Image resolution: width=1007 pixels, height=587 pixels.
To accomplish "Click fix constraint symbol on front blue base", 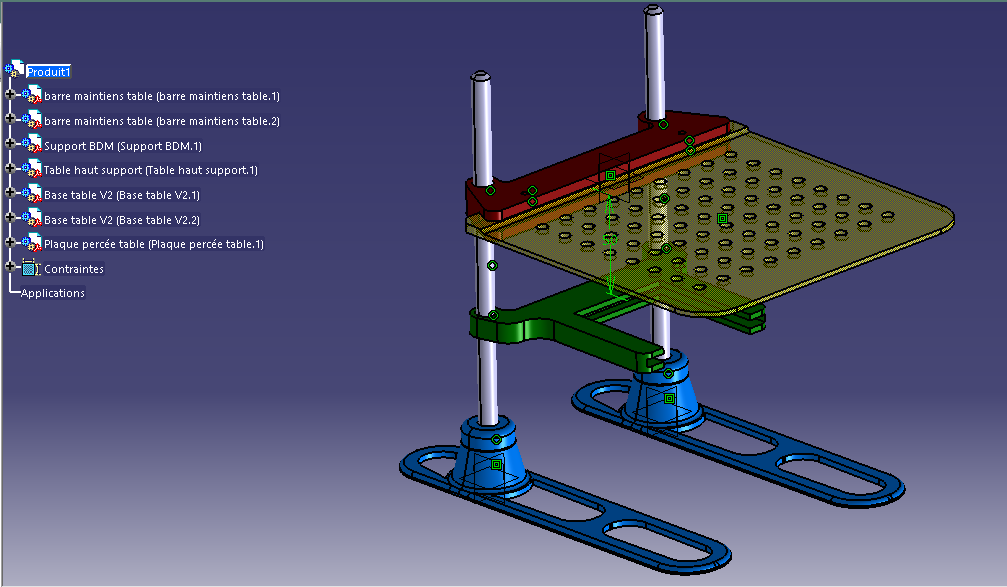I will point(496,464).
